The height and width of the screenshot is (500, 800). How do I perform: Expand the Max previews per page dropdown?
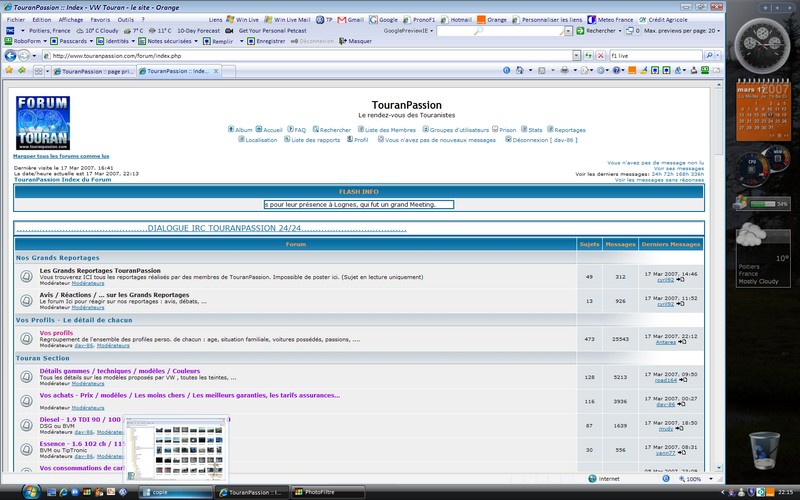(x=716, y=31)
